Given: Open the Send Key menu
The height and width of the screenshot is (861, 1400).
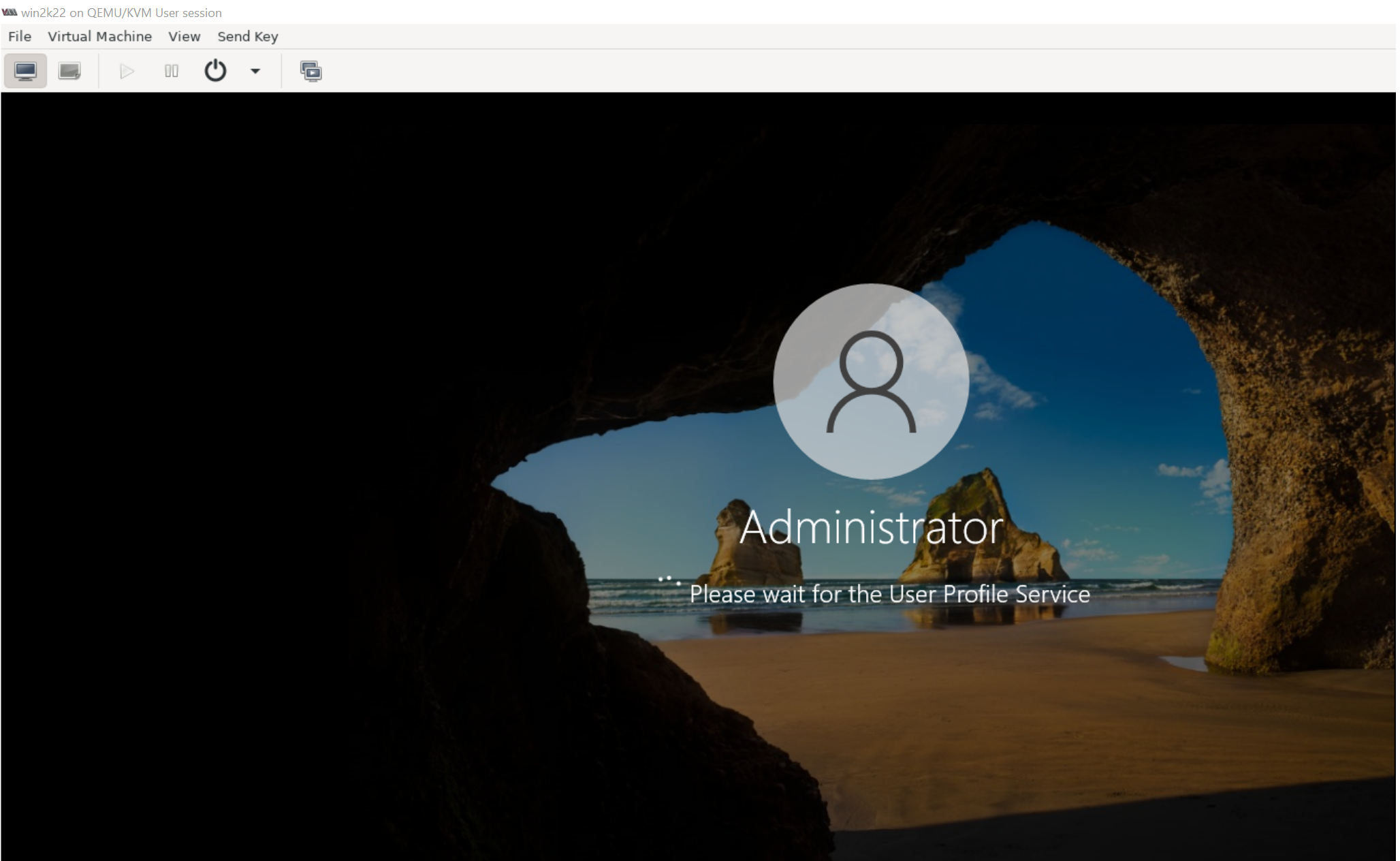Looking at the screenshot, I should [248, 37].
